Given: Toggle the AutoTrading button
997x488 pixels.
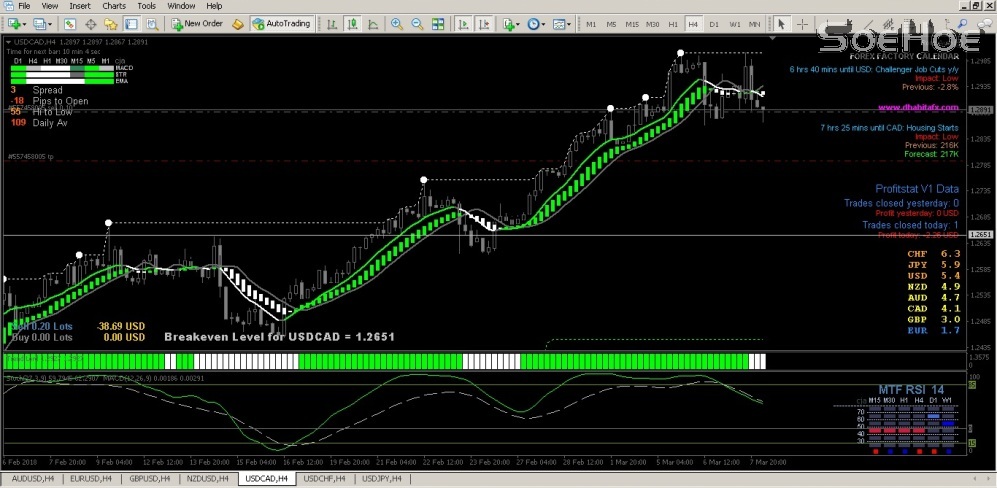Looking at the screenshot, I should pyautogui.click(x=281, y=23).
